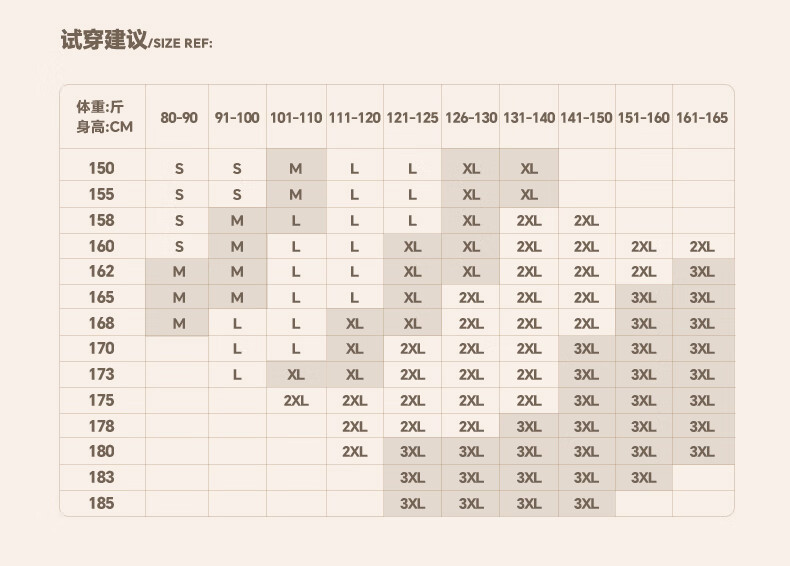The width and height of the screenshot is (790, 566).
Task: Select the 3XL cell in the 183 row, 151-160 column
Action: tap(644, 478)
